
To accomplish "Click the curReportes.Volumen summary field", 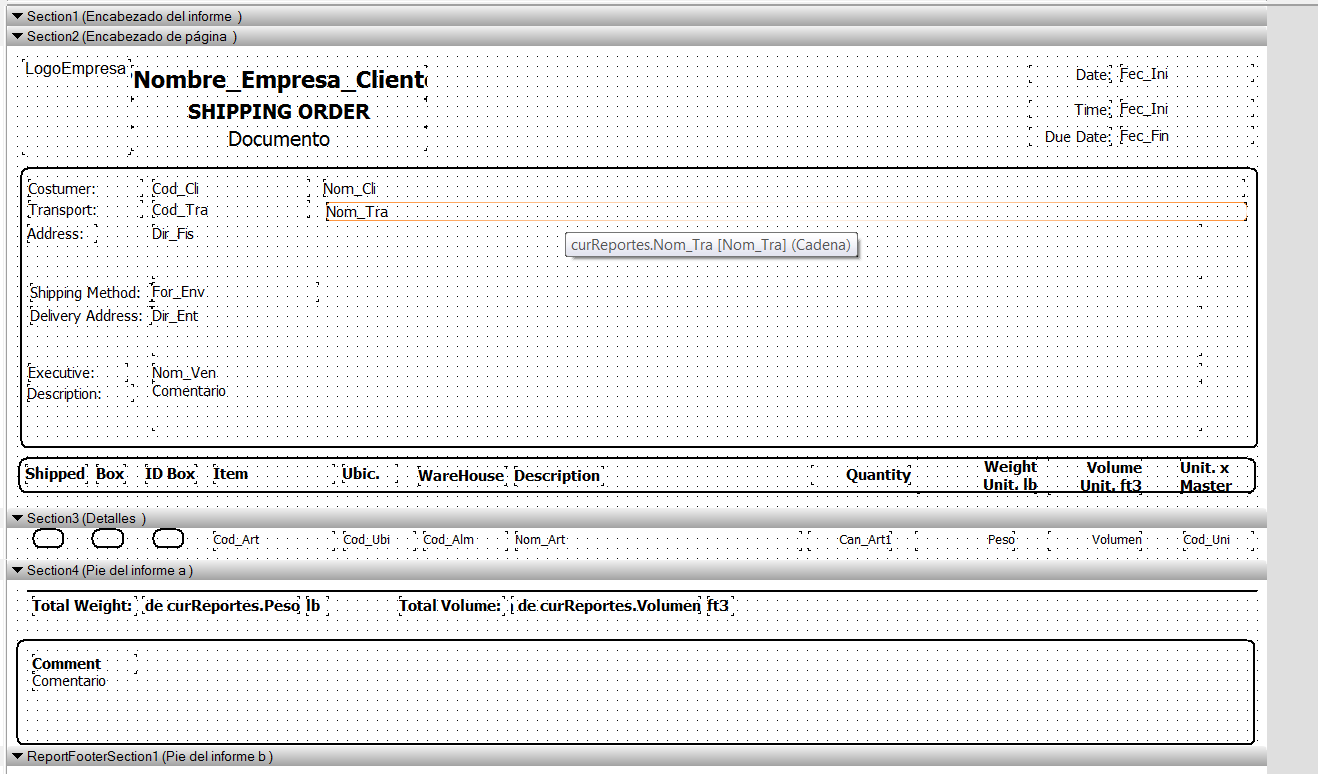I will coord(608,605).
